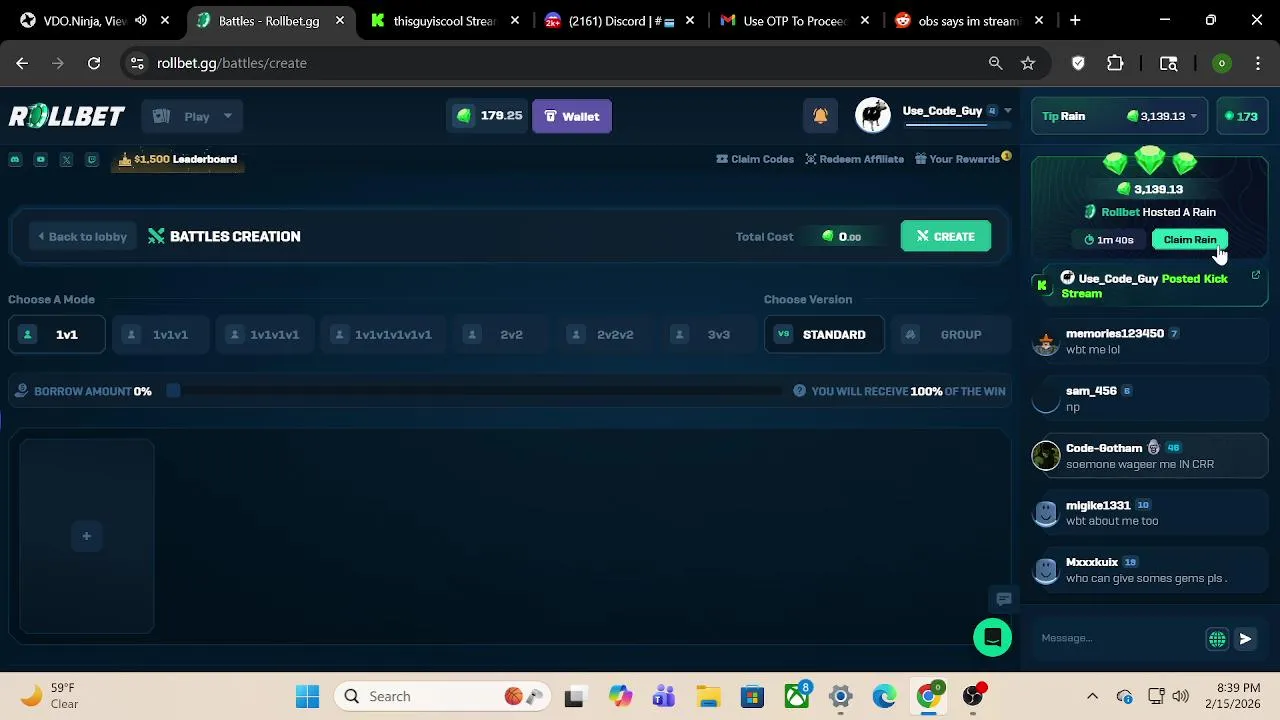
Task: Open File Explorer from the taskbar
Action: [708, 696]
